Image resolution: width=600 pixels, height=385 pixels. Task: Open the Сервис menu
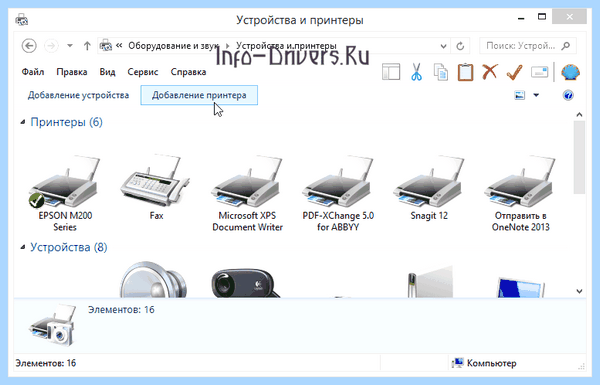(x=143, y=72)
